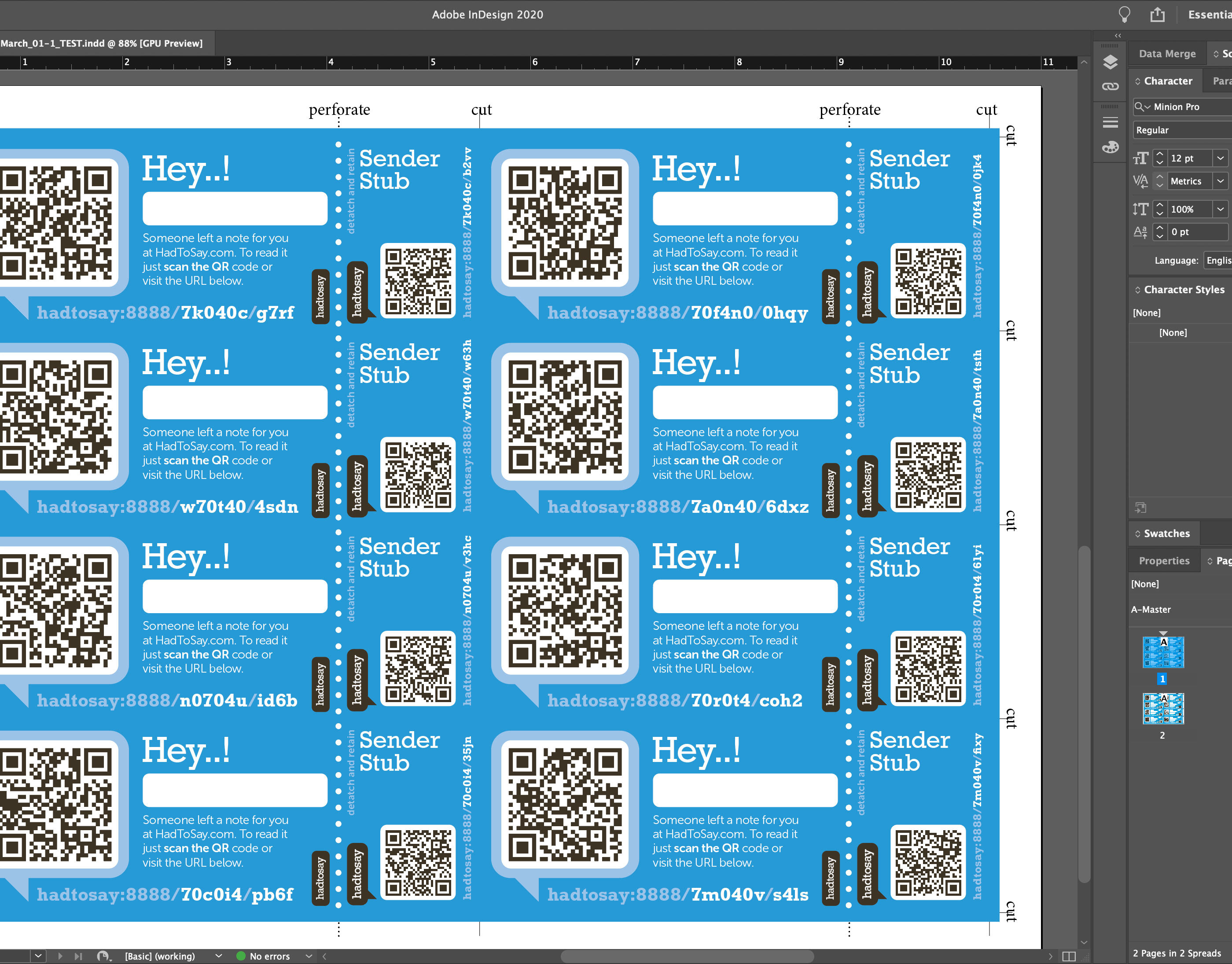Click the first top perforate label
This screenshot has height=964, width=1232.
click(x=339, y=110)
